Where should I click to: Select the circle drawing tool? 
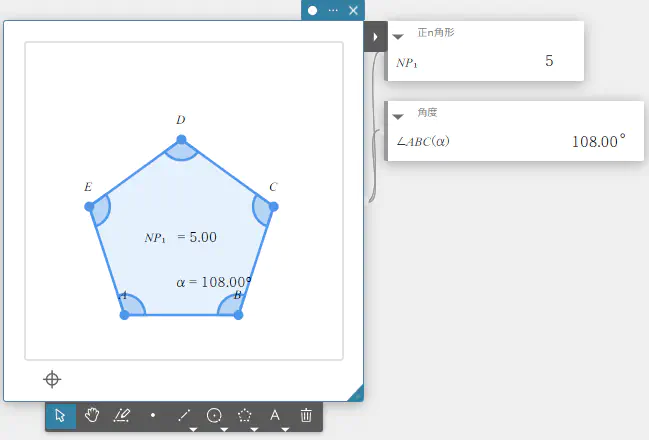pyautogui.click(x=214, y=416)
